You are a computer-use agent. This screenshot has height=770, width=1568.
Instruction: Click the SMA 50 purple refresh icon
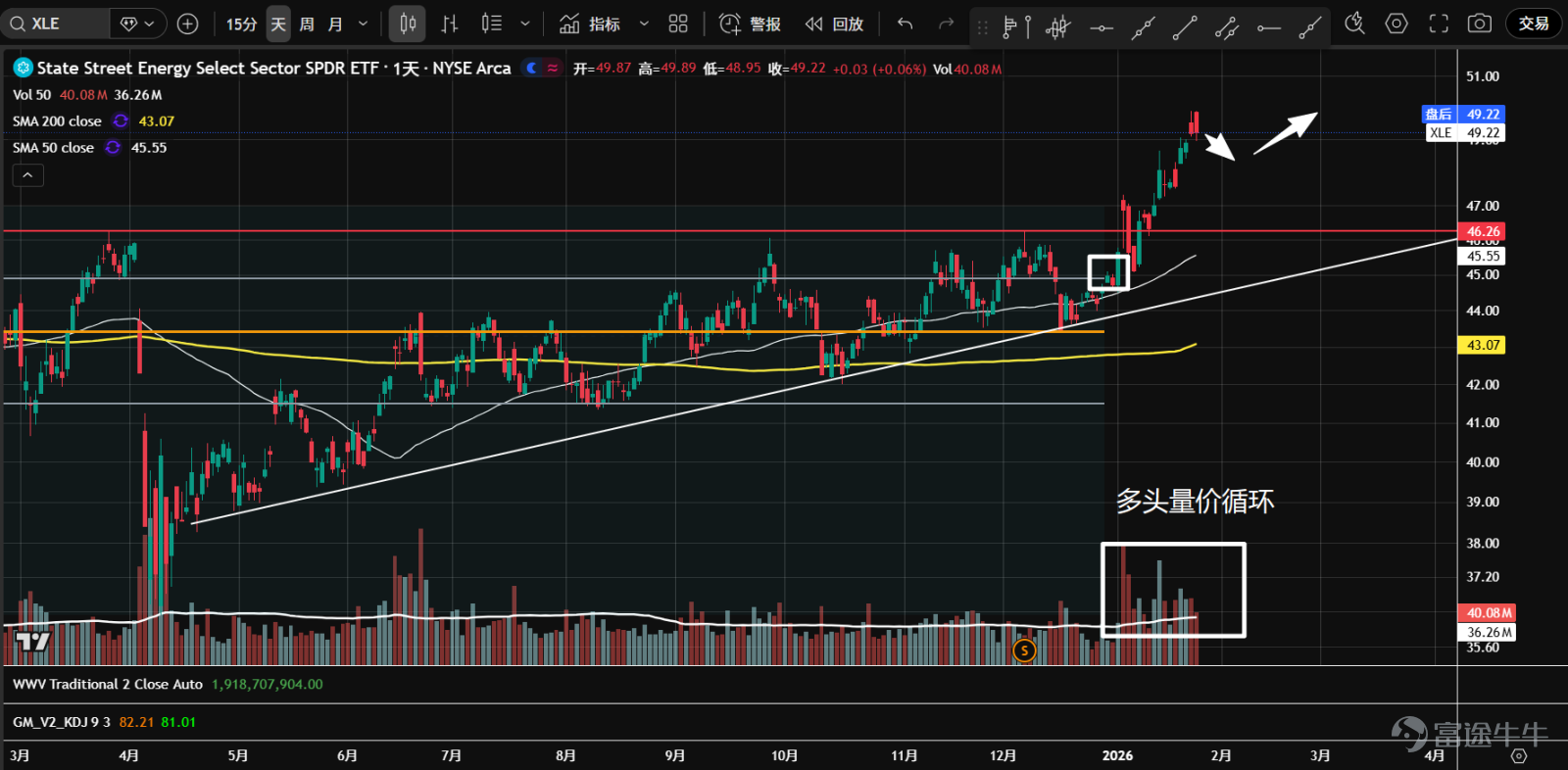tap(113, 148)
